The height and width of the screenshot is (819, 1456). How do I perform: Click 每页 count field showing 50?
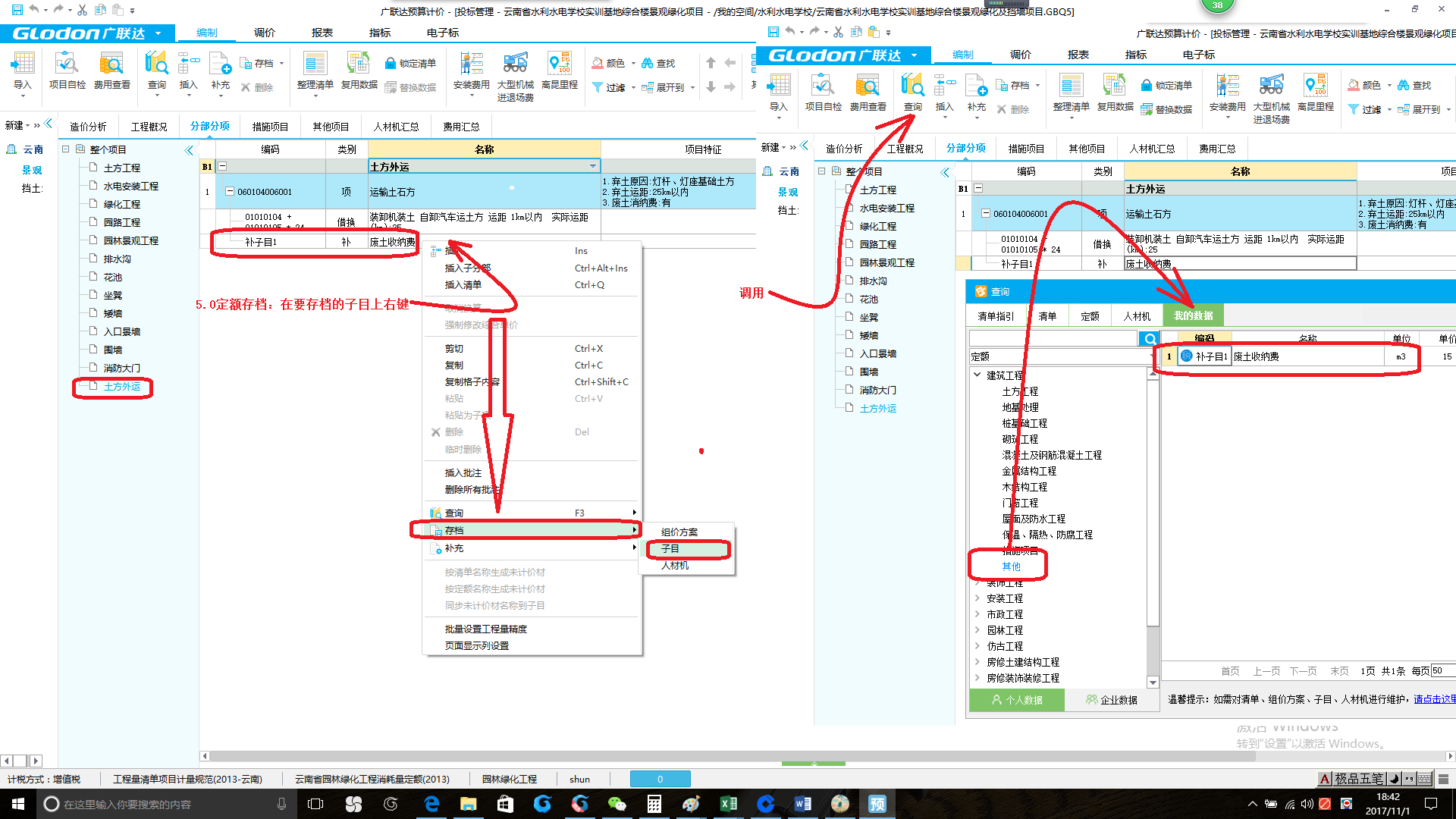point(1443,670)
